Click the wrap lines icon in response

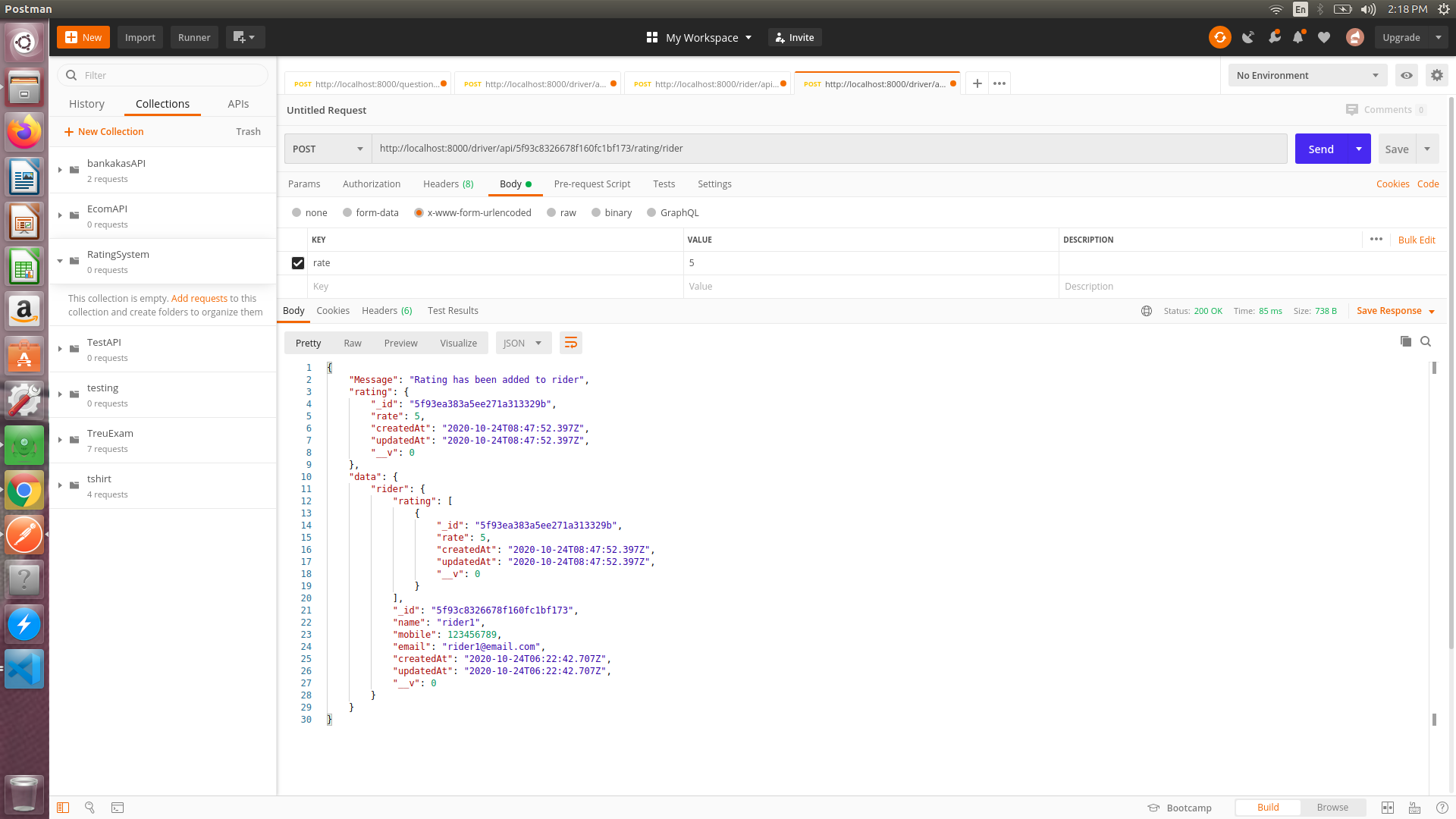tap(571, 343)
